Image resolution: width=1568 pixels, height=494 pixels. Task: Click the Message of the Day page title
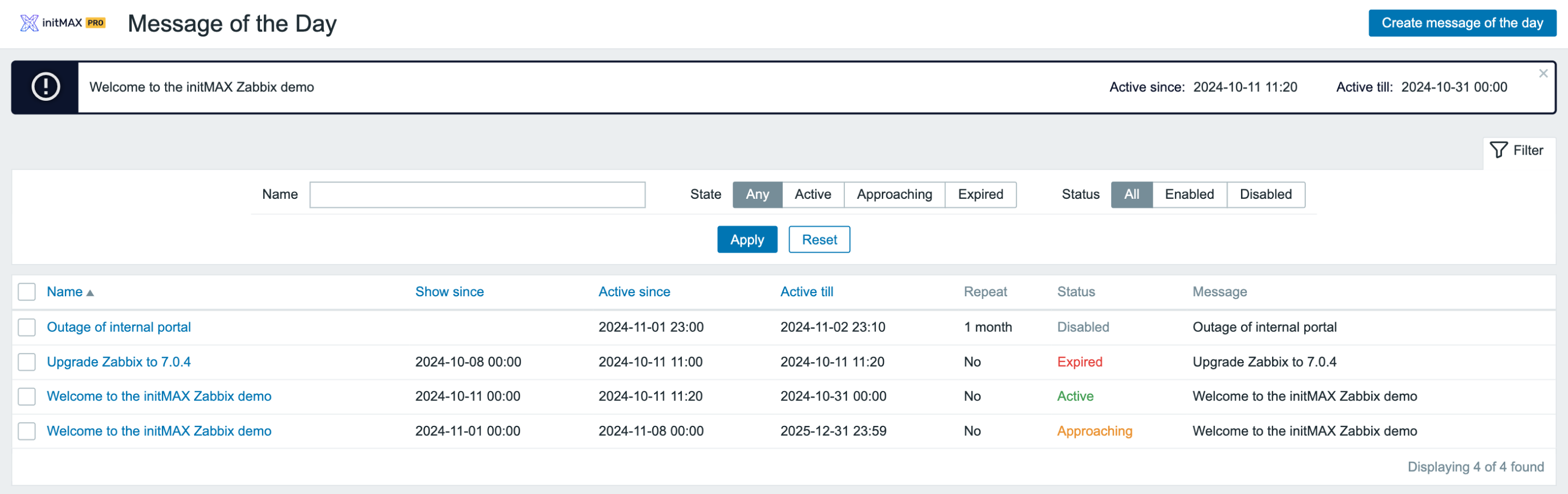point(232,24)
